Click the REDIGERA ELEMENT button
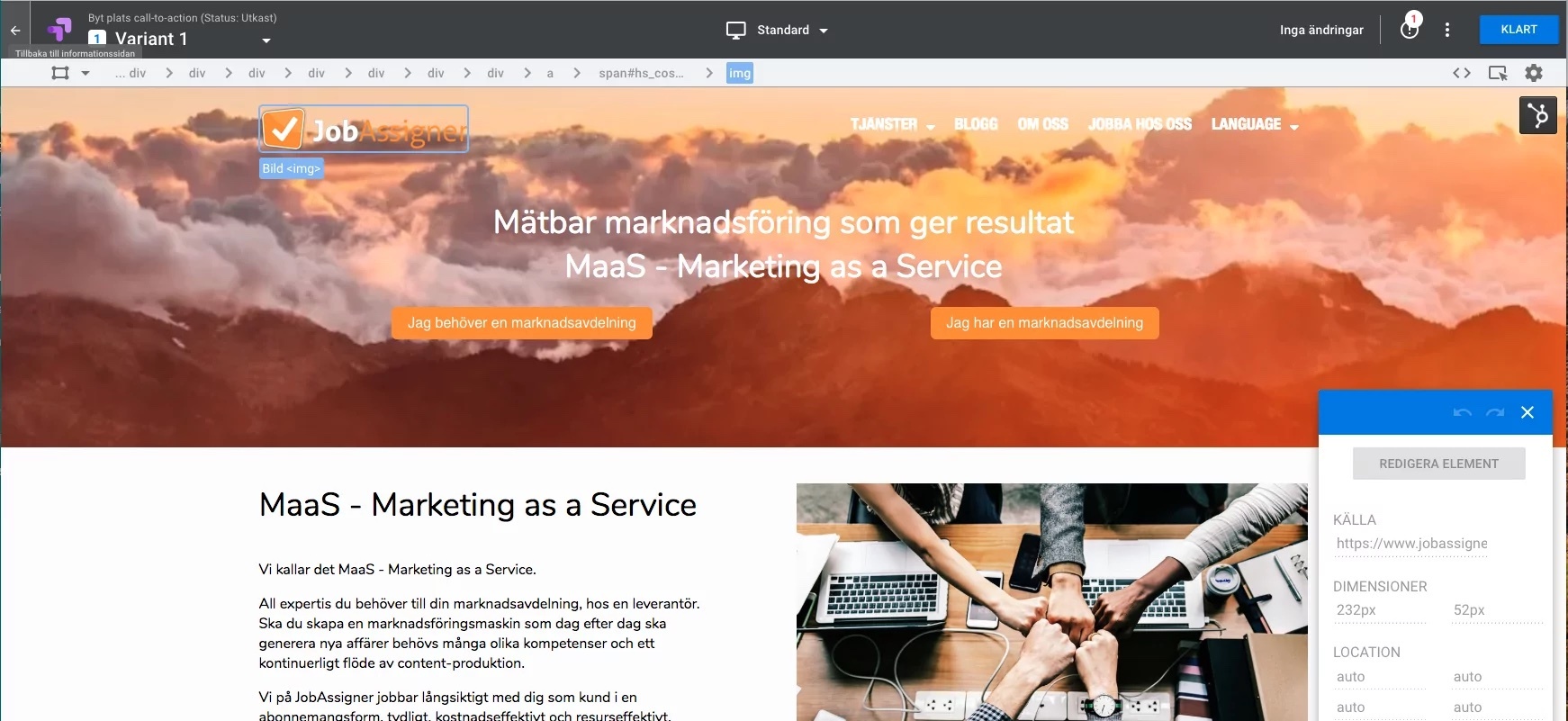Screen dimensions: 1568x721 point(1438,464)
